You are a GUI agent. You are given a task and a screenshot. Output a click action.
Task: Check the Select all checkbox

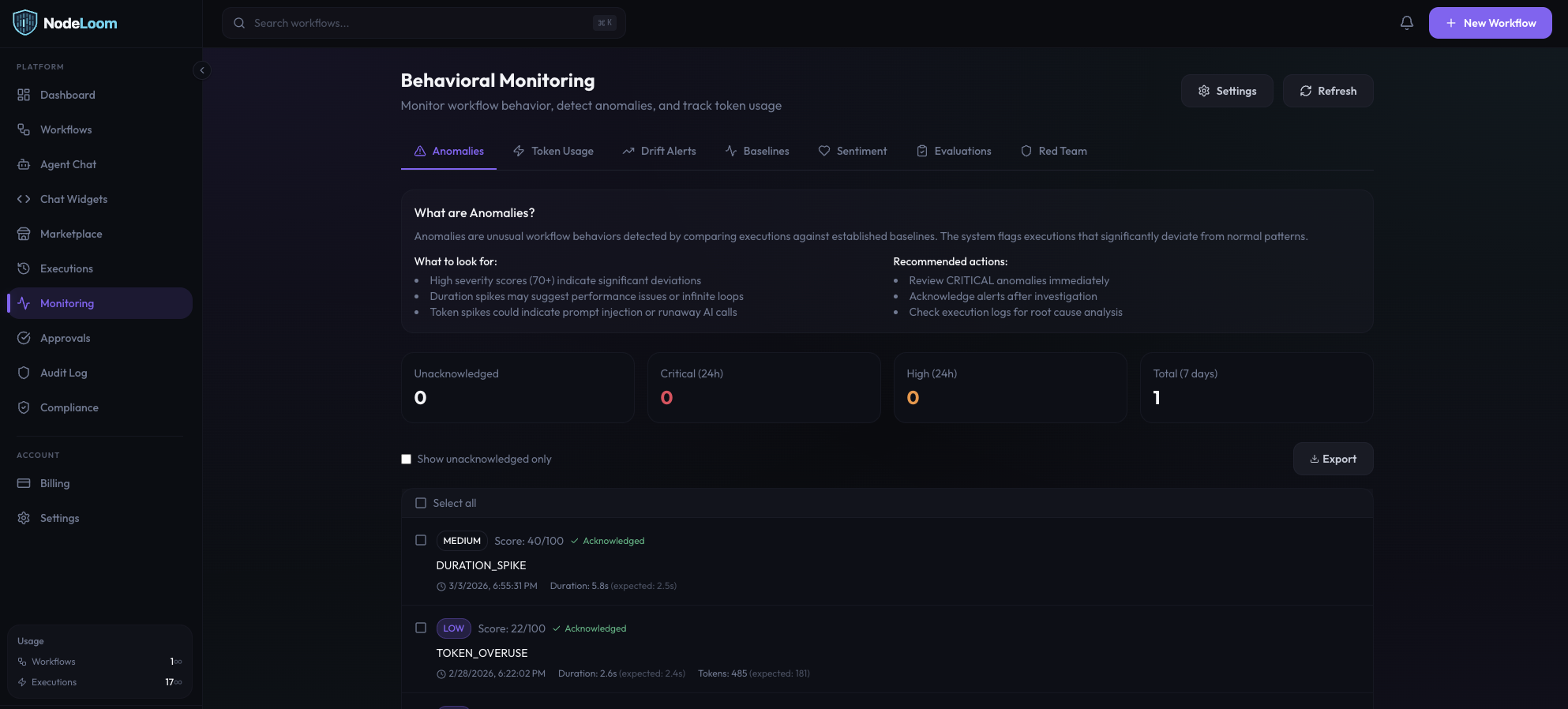coord(421,503)
